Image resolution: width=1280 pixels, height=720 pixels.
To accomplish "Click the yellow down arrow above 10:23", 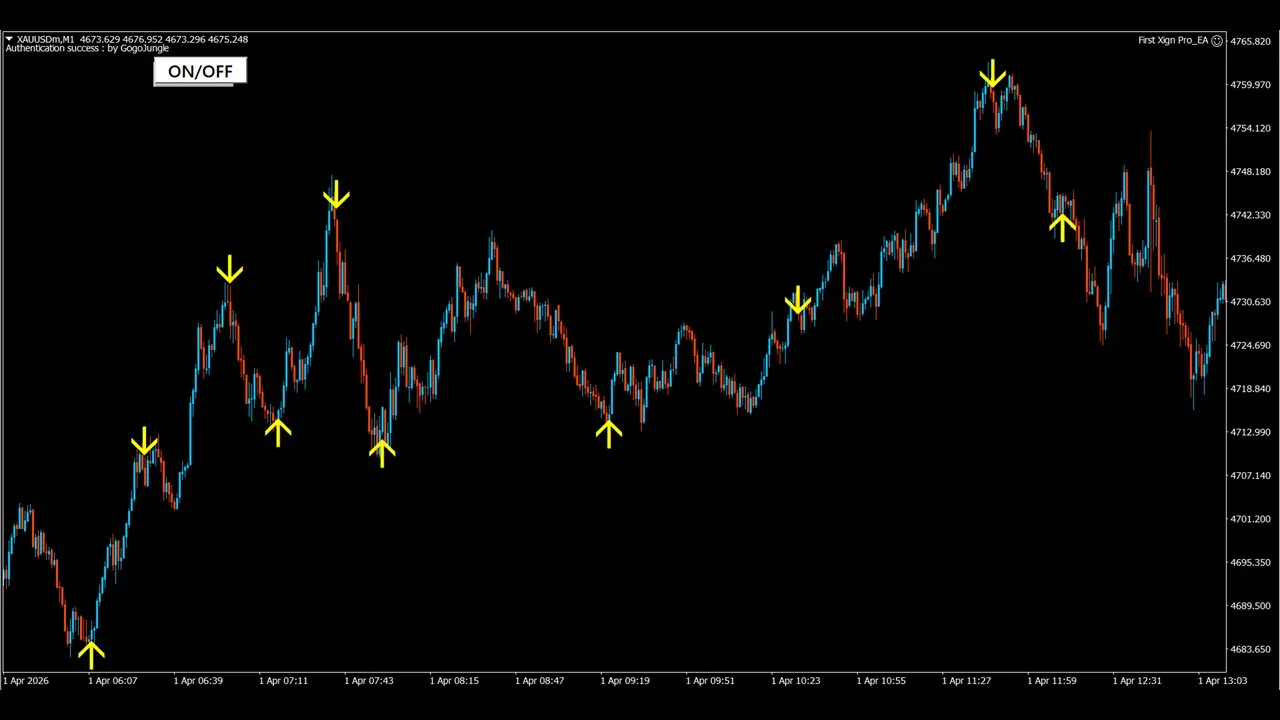I will click(x=798, y=300).
